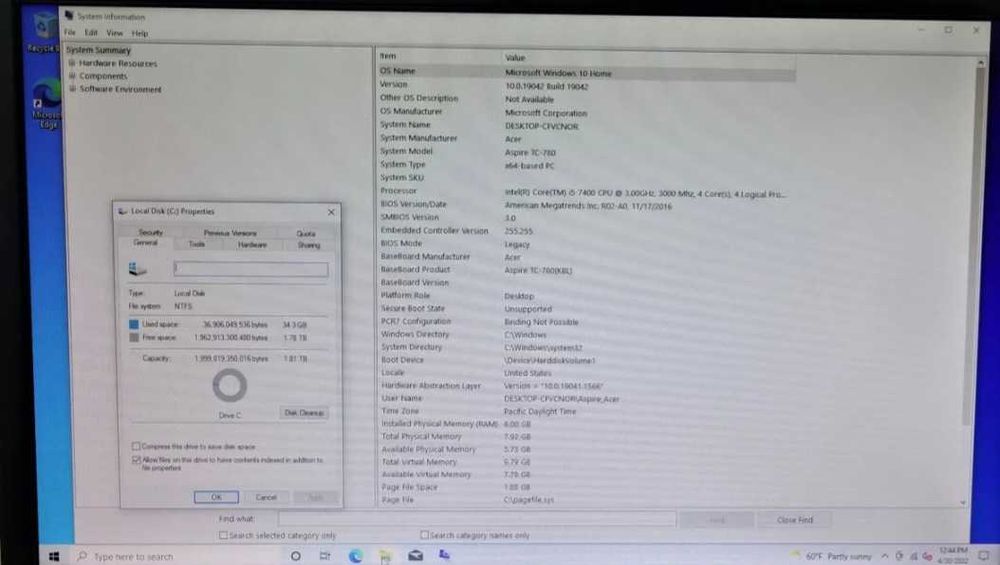The image size is (1000, 565).
Task: Switch to the Previous Versions tab
Action: tap(230, 233)
